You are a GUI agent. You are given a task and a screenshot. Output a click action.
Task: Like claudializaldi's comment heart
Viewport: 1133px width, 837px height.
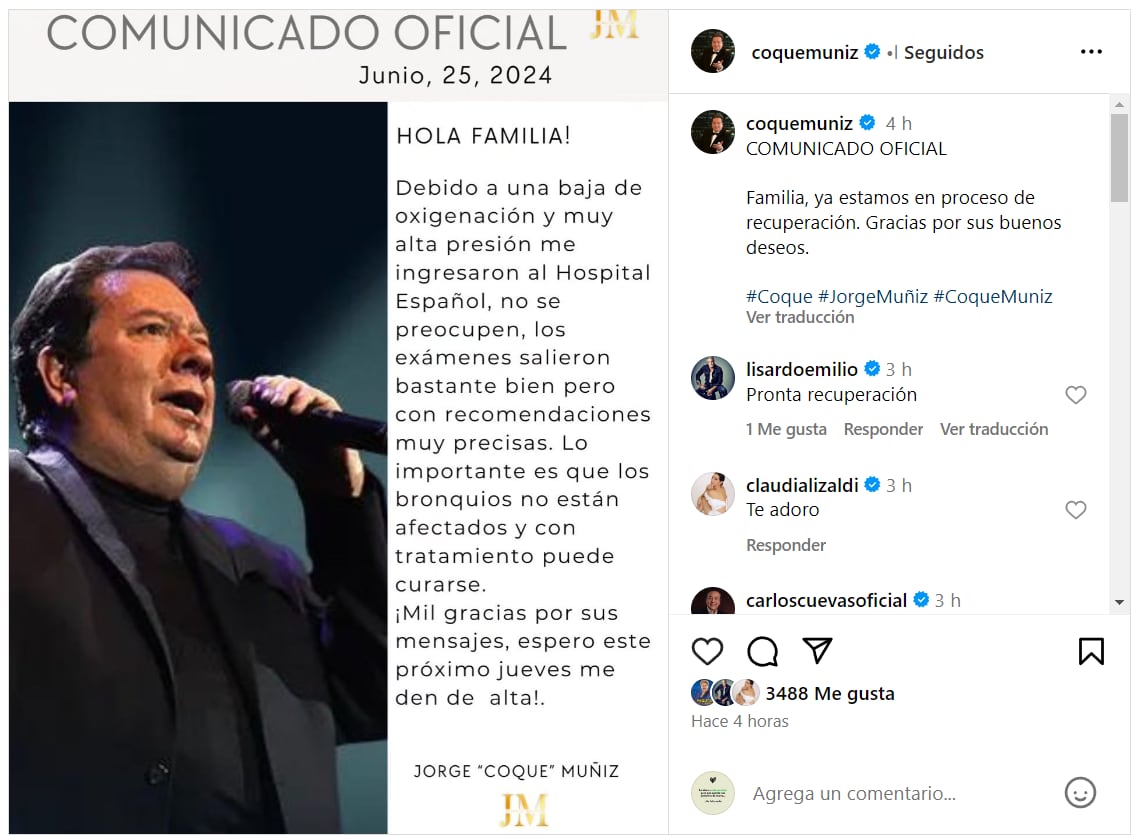1076,510
